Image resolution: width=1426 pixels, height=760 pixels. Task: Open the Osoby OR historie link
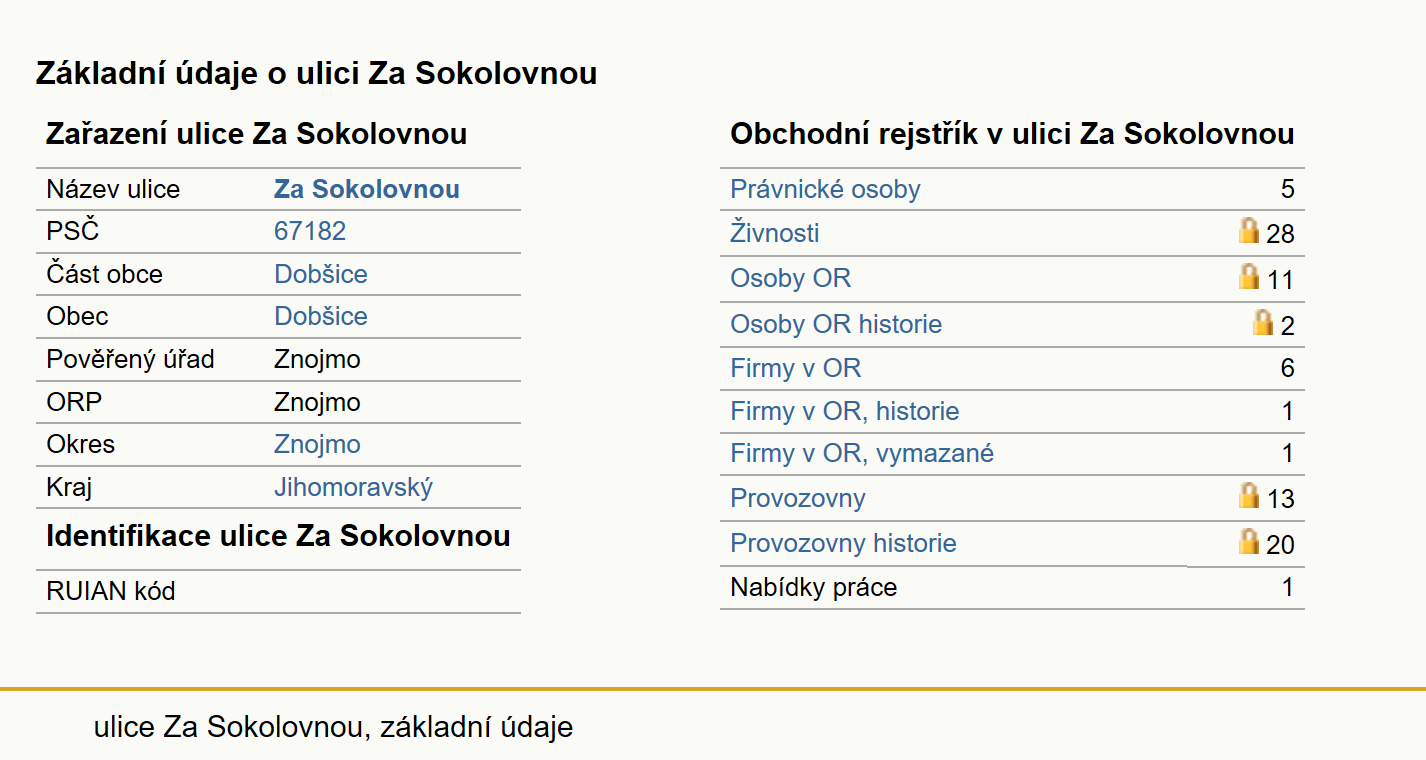click(836, 325)
